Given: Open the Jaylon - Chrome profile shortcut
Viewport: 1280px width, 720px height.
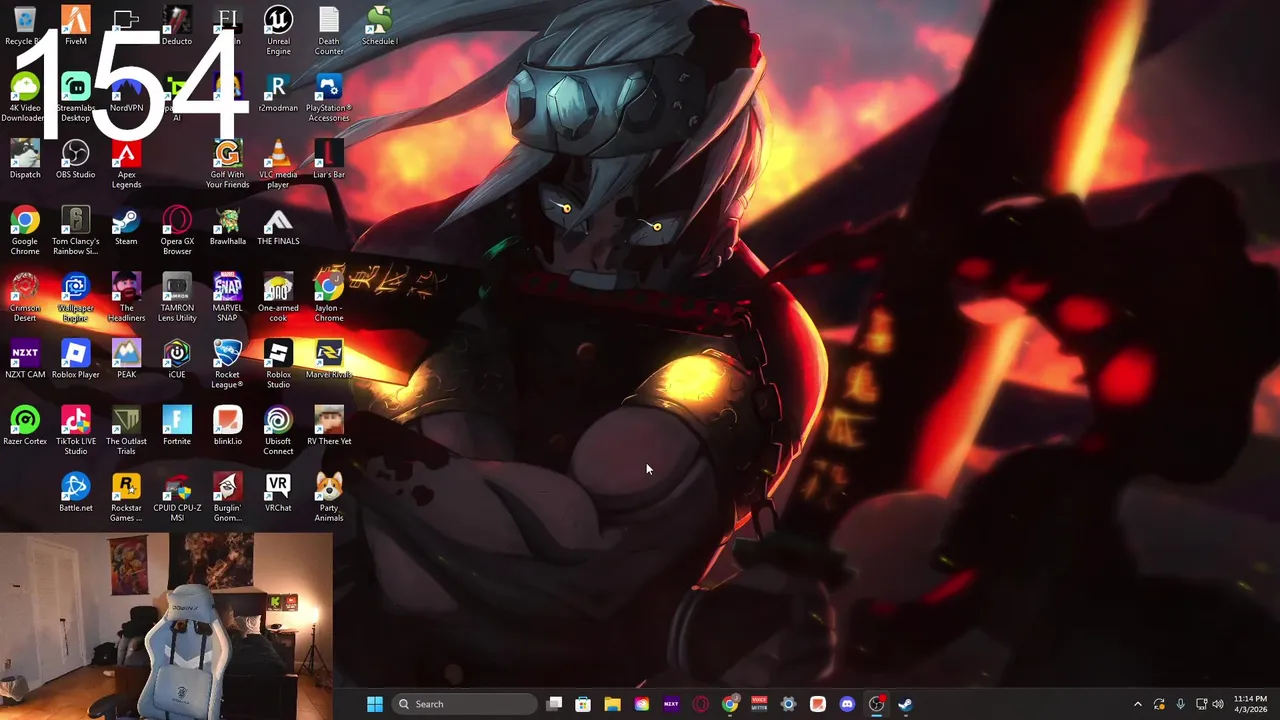Looking at the screenshot, I should [329, 298].
